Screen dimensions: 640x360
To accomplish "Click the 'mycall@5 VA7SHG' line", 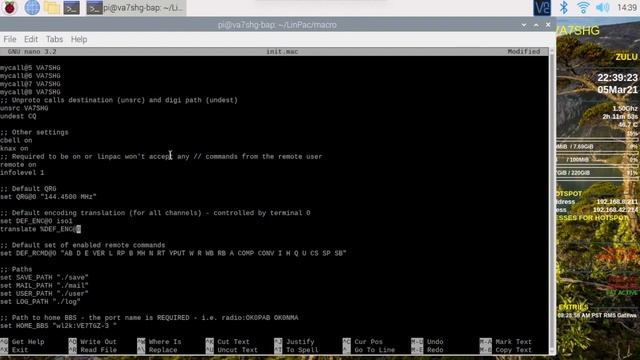I will [30, 68].
